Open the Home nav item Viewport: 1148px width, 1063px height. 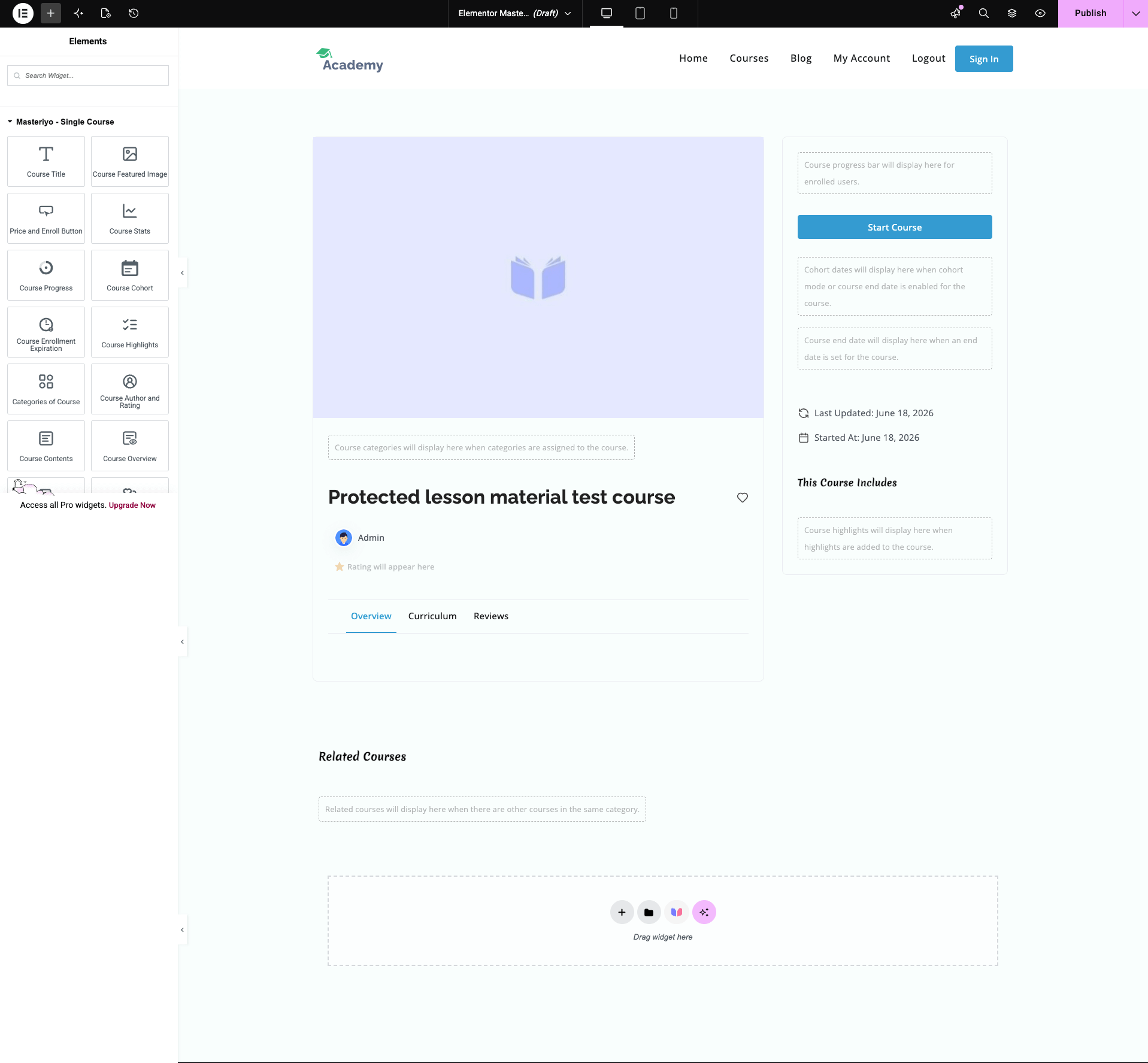[693, 58]
